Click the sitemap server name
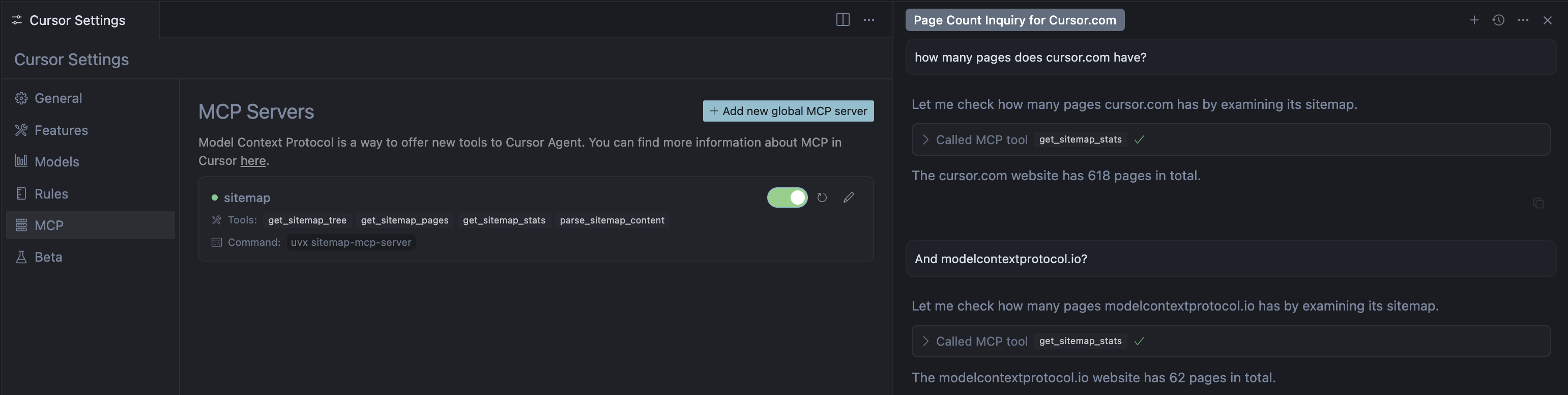Viewport: 1568px width, 395px height. coord(247,198)
